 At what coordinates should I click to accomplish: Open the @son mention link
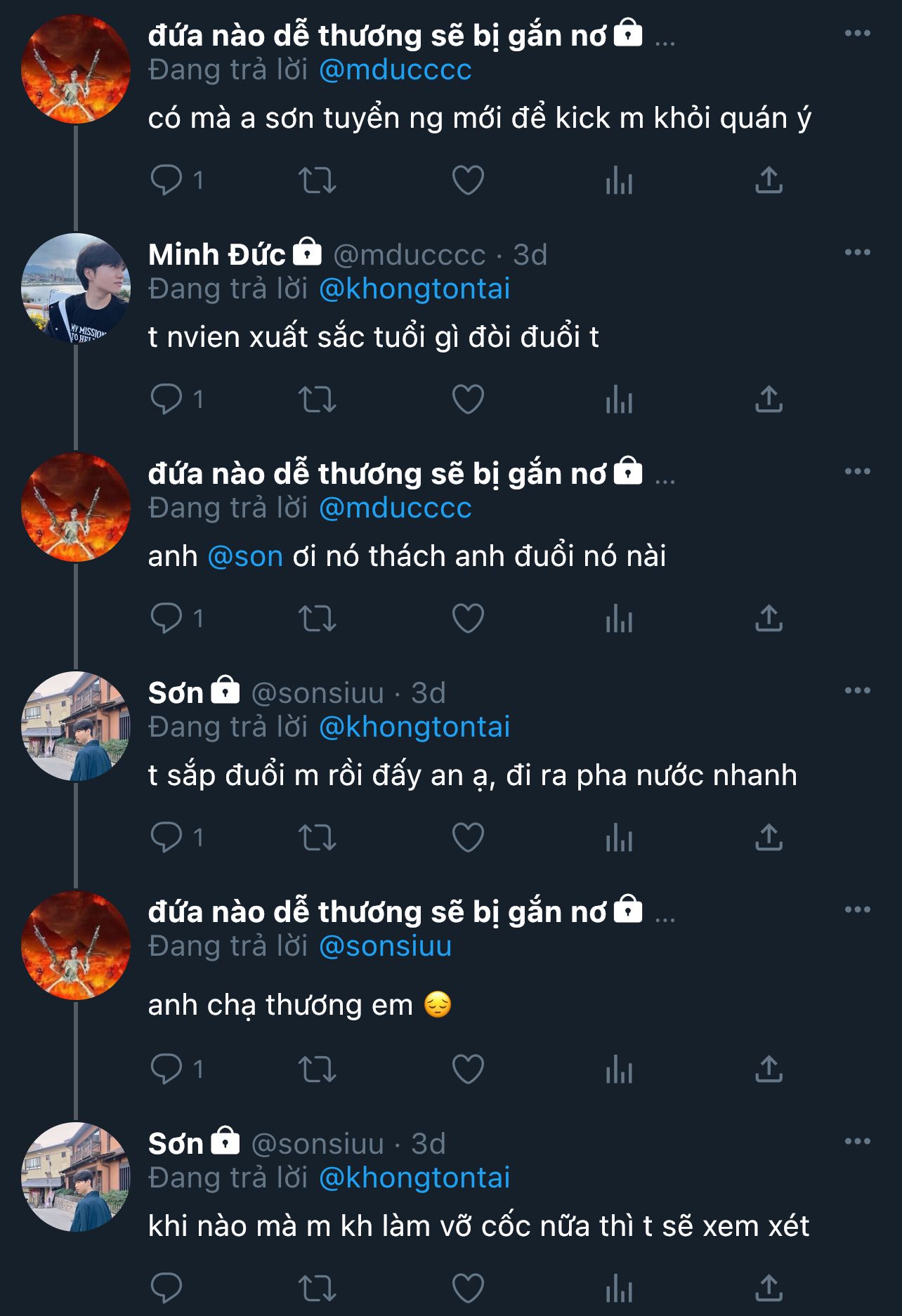pos(245,557)
